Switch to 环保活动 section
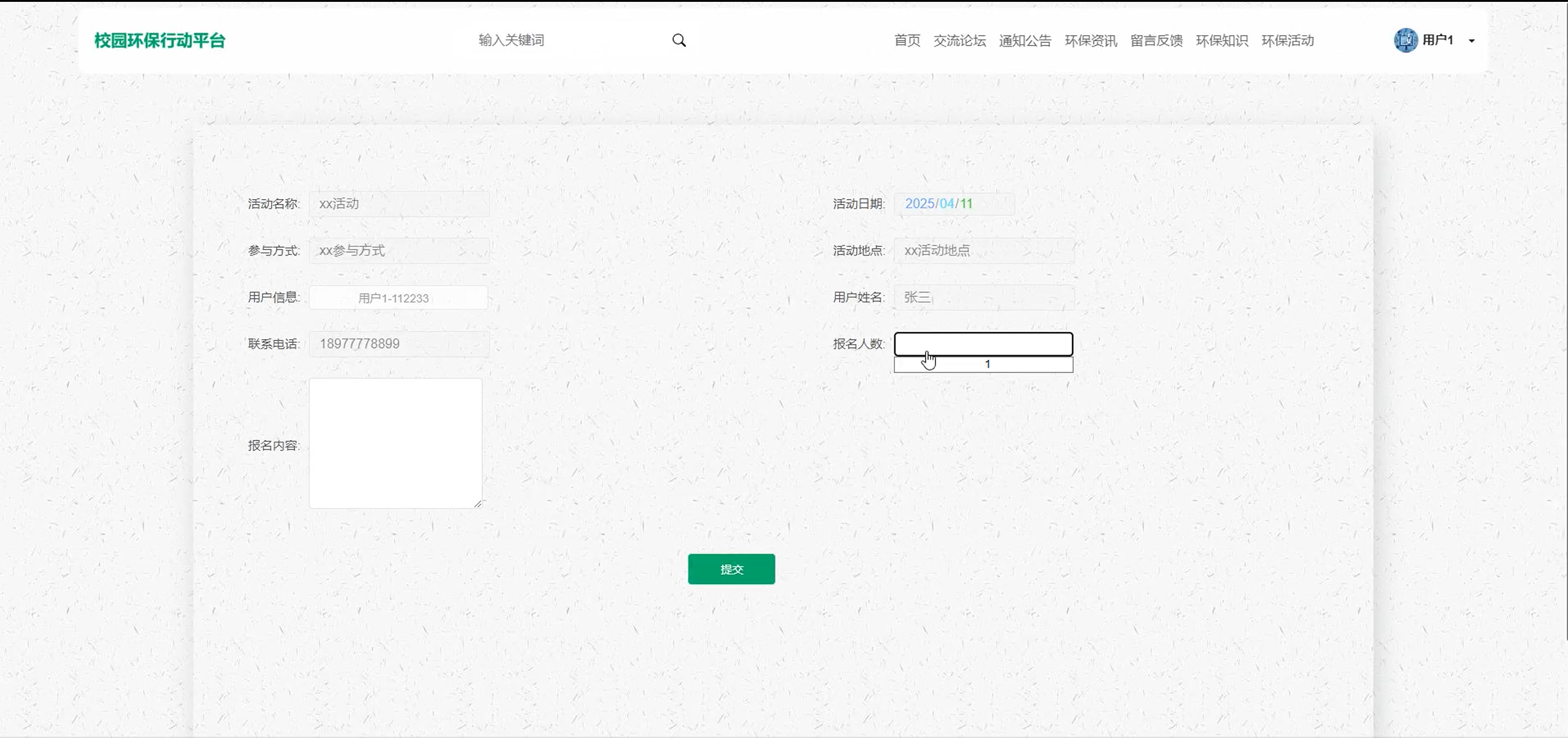The height and width of the screenshot is (738, 1568). coord(1287,41)
